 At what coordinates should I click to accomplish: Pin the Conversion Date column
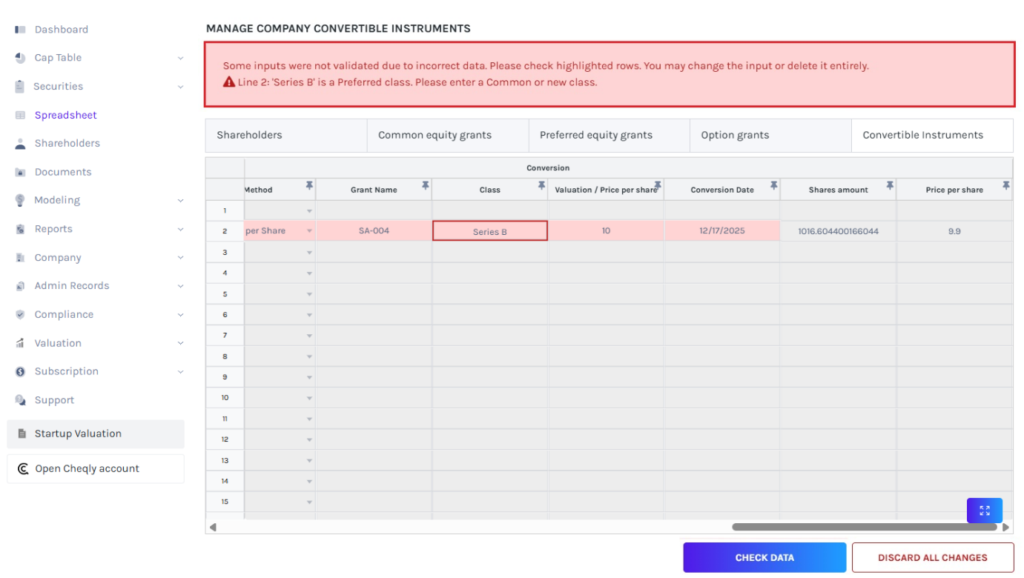[773, 185]
